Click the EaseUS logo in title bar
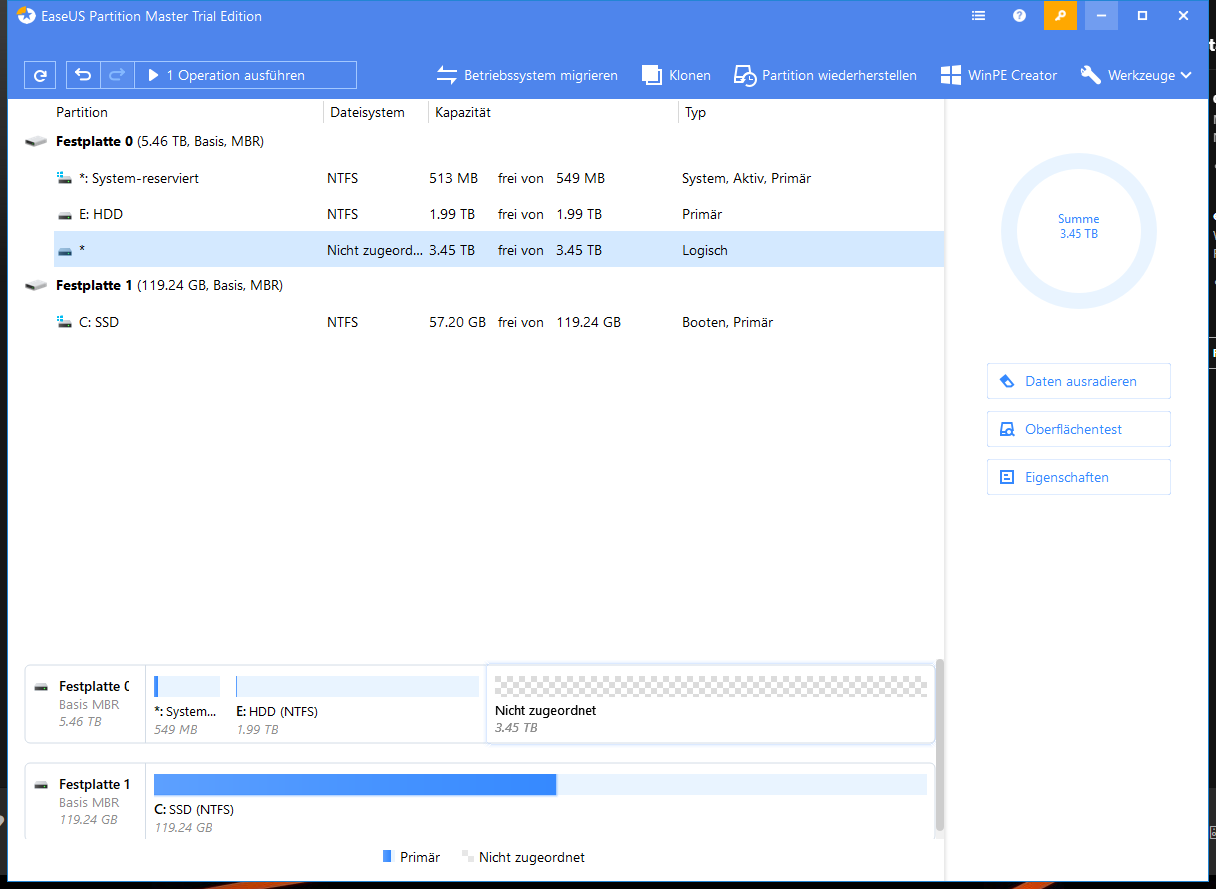Image resolution: width=1216 pixels, height=889 pixels. 25,16
